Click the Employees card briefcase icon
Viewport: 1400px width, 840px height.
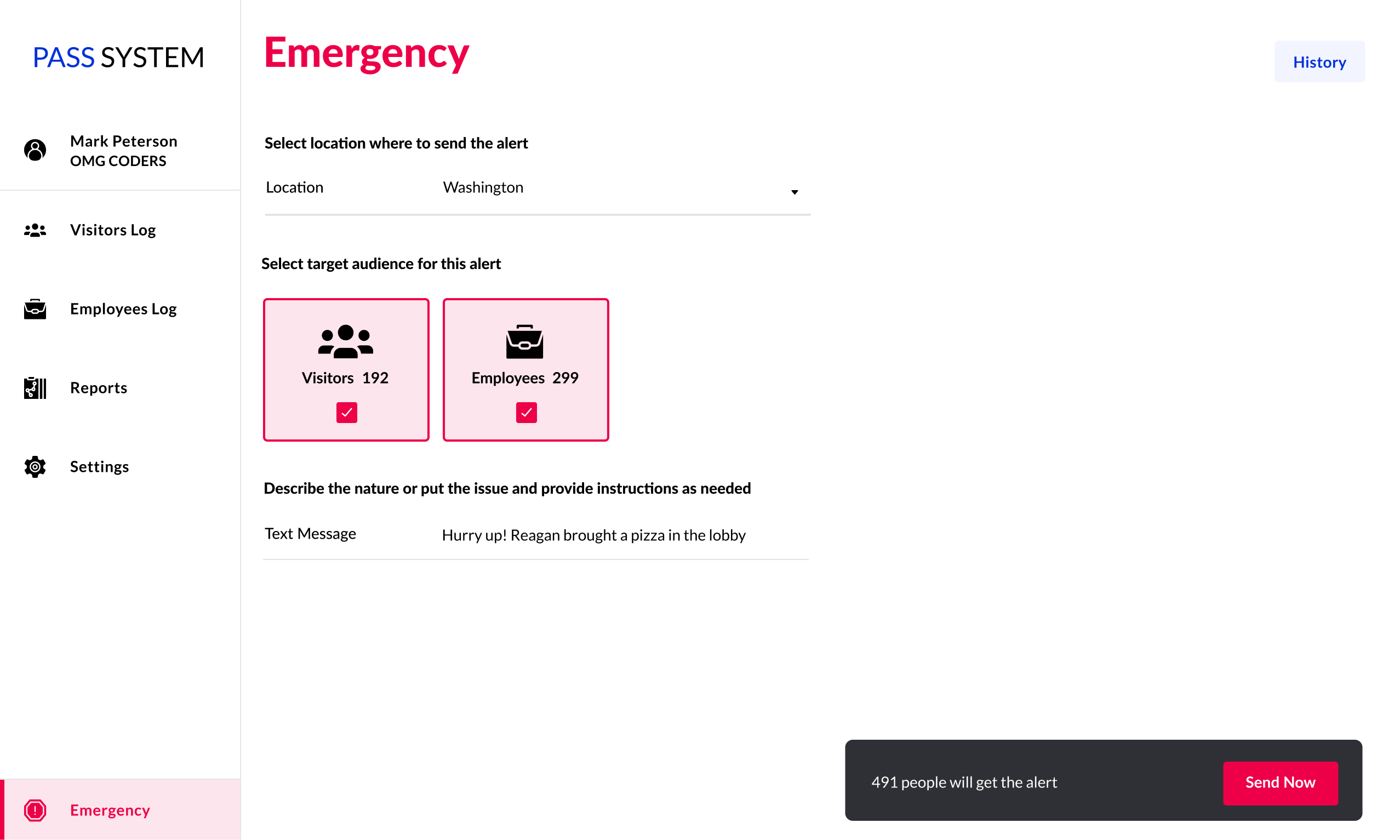pyautogui.click(x=524, y=341)
